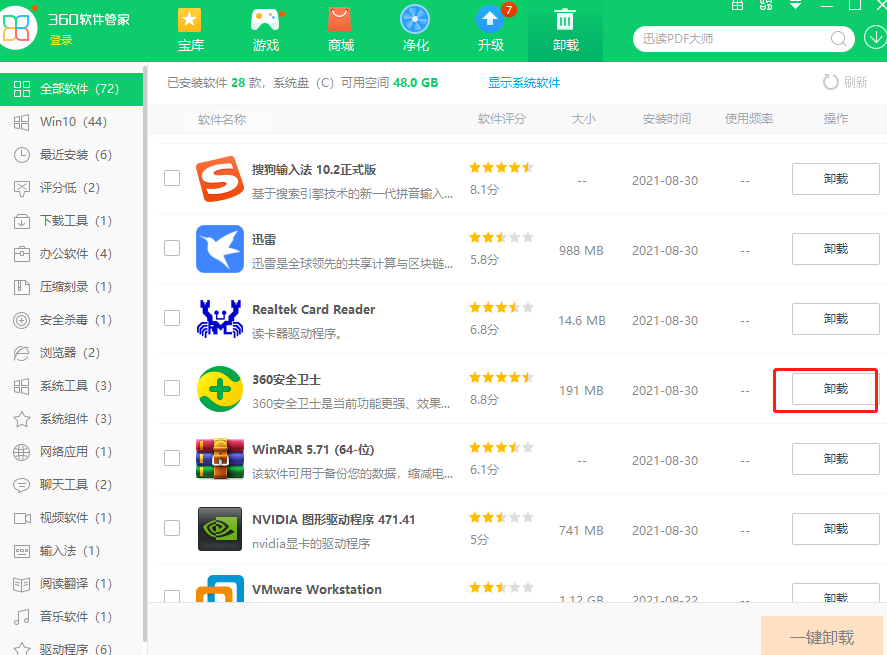The image size is (887, 655).
Task: Click the WinRAR books app icon
Action: [x=220, y=459]
